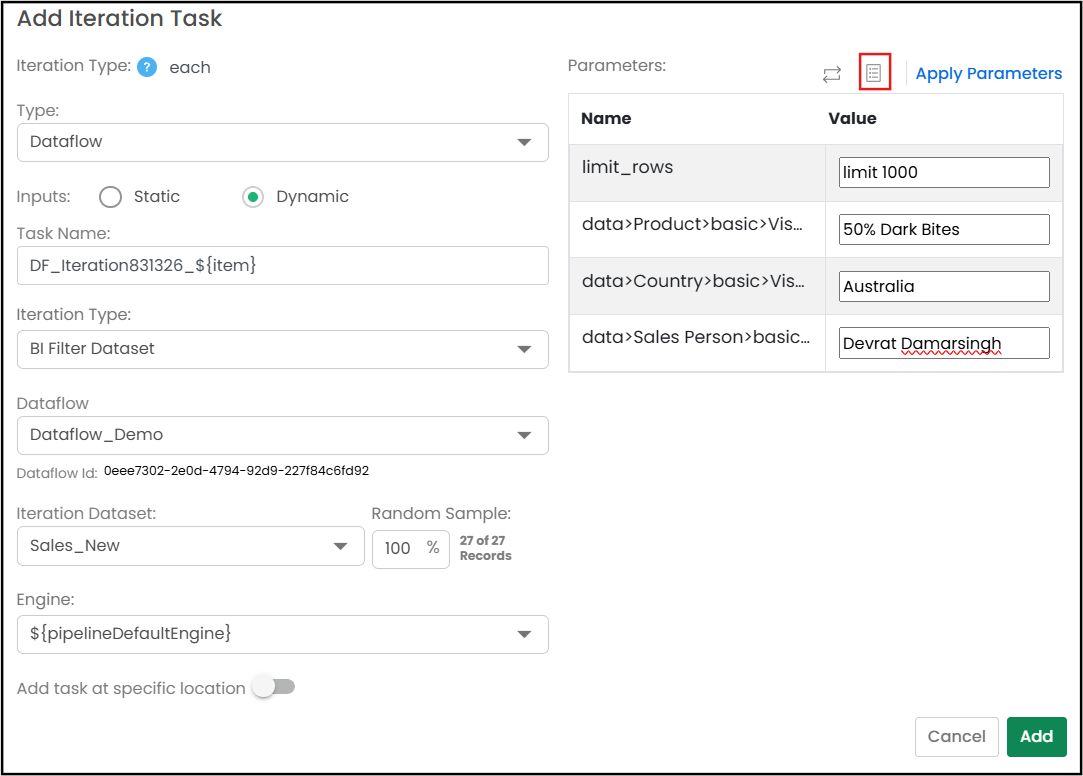The image size is (1083, 776).
Task: Select the Dynamic inputs radio button
Action: click(253, 197)
